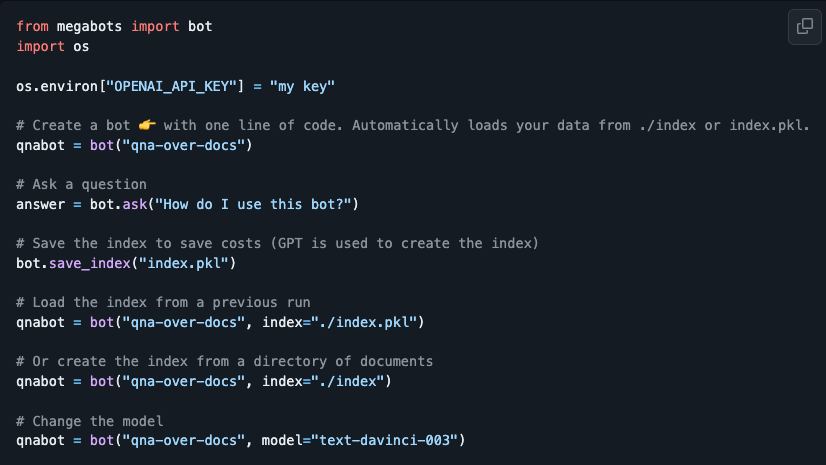Click the pointing hand emoji in comment
Image resolution: width=826 pixels, height=465 pixels.
point(147,125)
